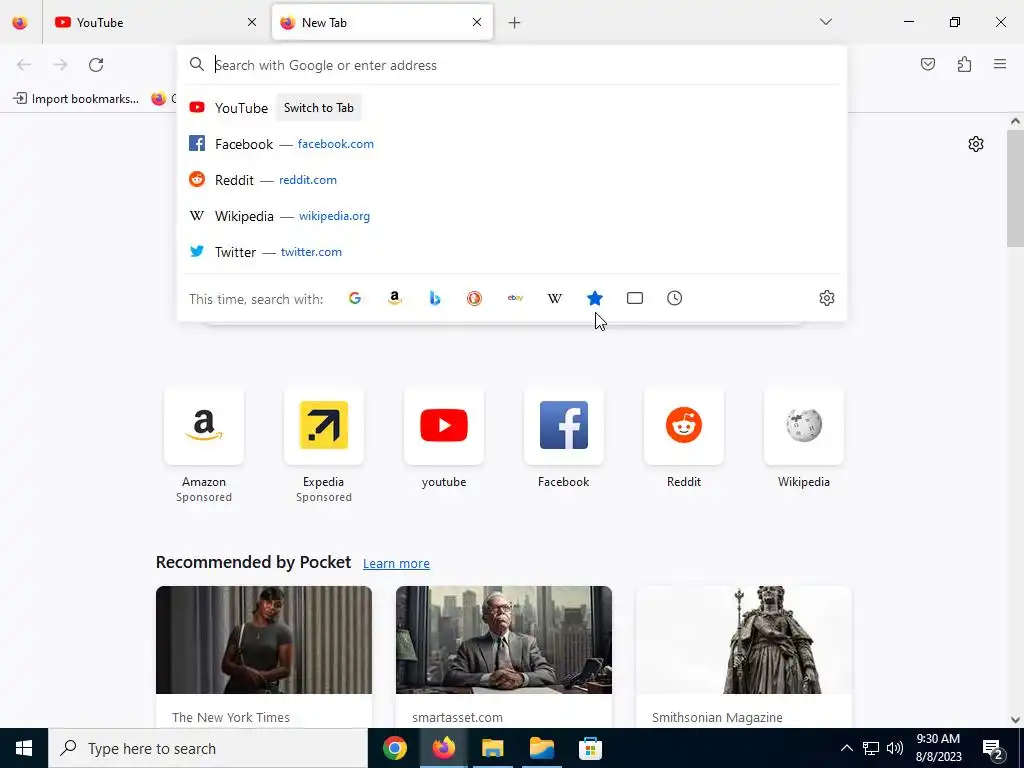The width and height of the screenshot is (1024, 768).
Task: Open smartasset.com Pocket story
Action: (504, 657)
